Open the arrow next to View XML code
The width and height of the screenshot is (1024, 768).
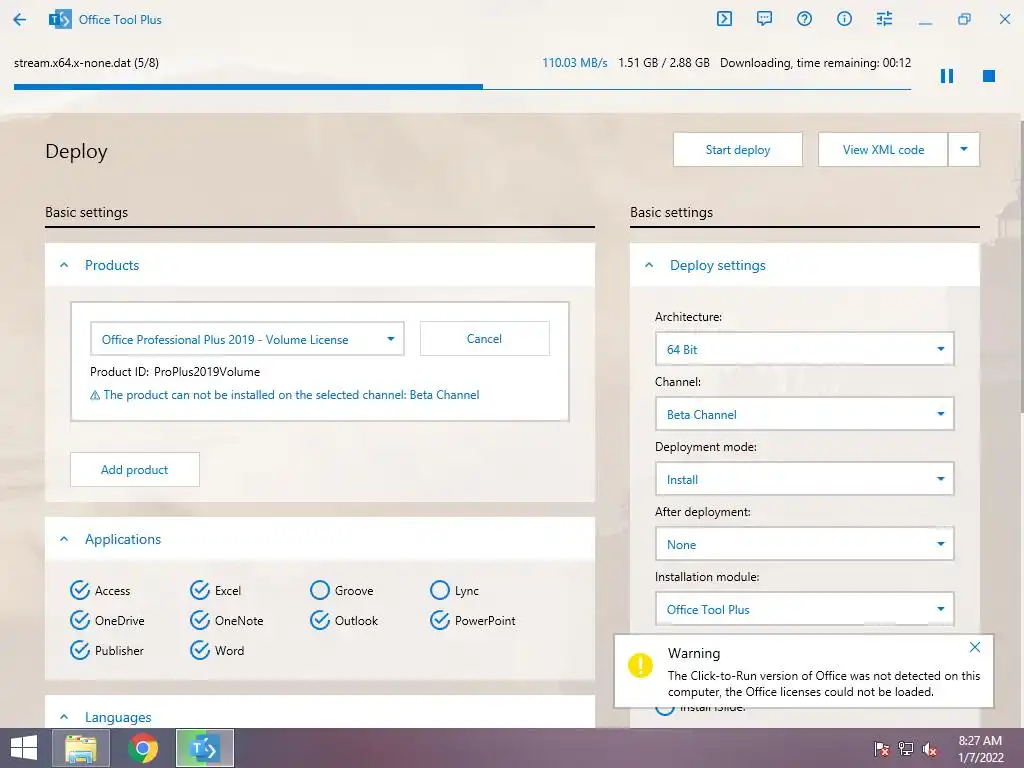tap(964, 150)
